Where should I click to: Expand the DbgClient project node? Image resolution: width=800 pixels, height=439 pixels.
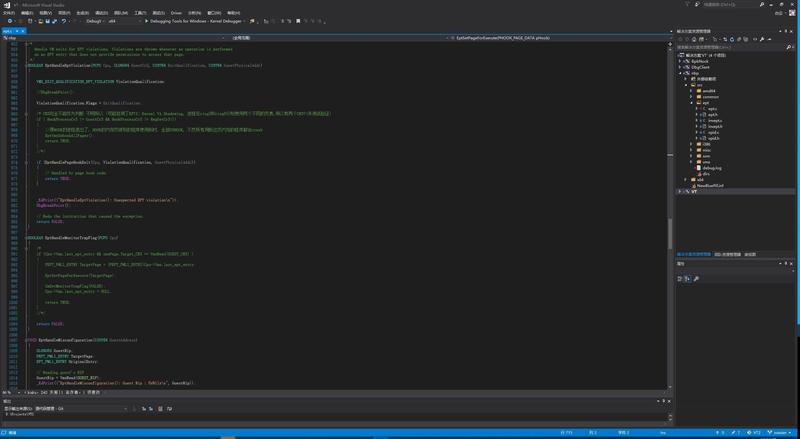(680, 67)
